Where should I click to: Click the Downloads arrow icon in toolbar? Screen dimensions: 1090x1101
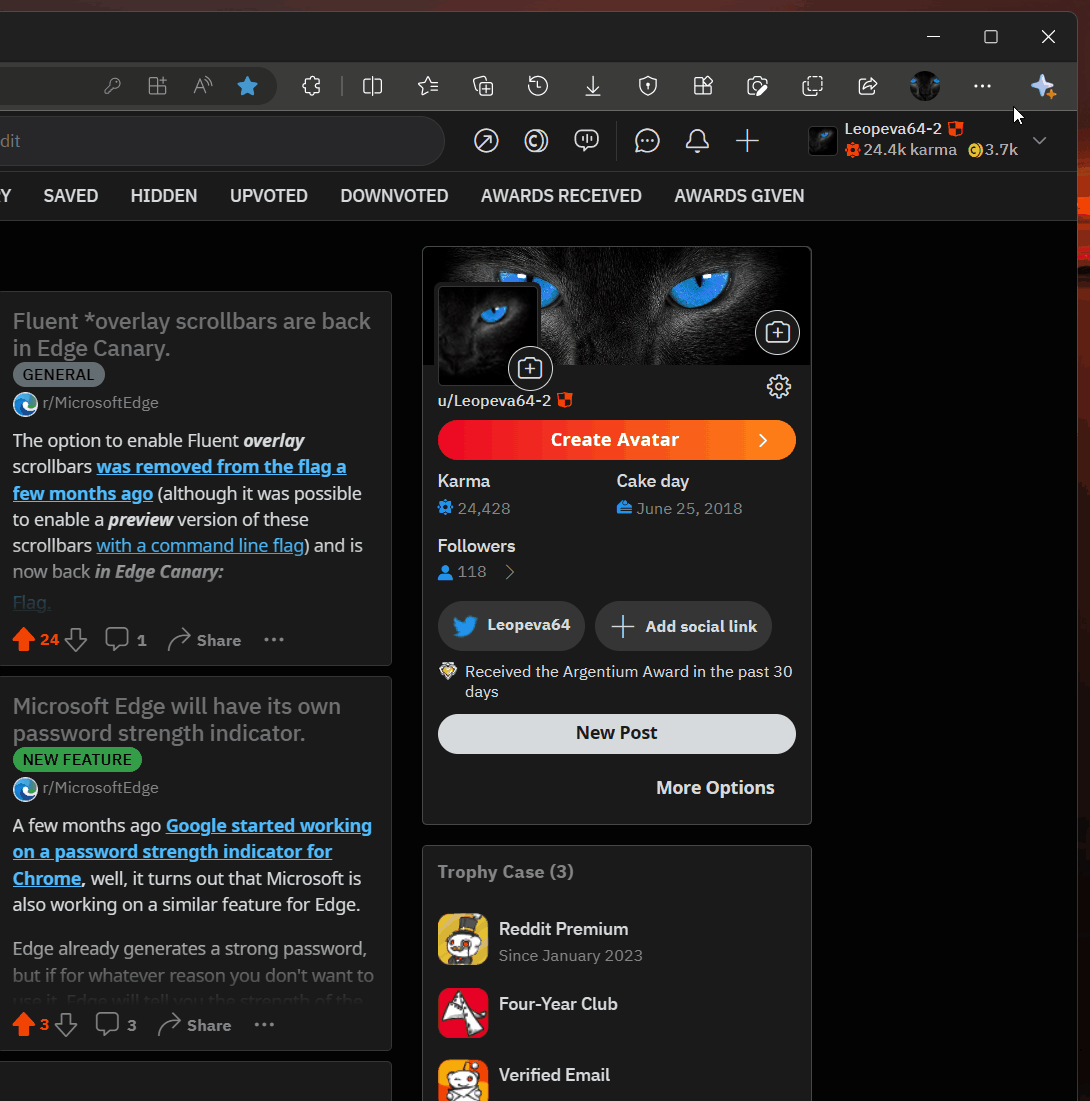click(x=593, y=87)
